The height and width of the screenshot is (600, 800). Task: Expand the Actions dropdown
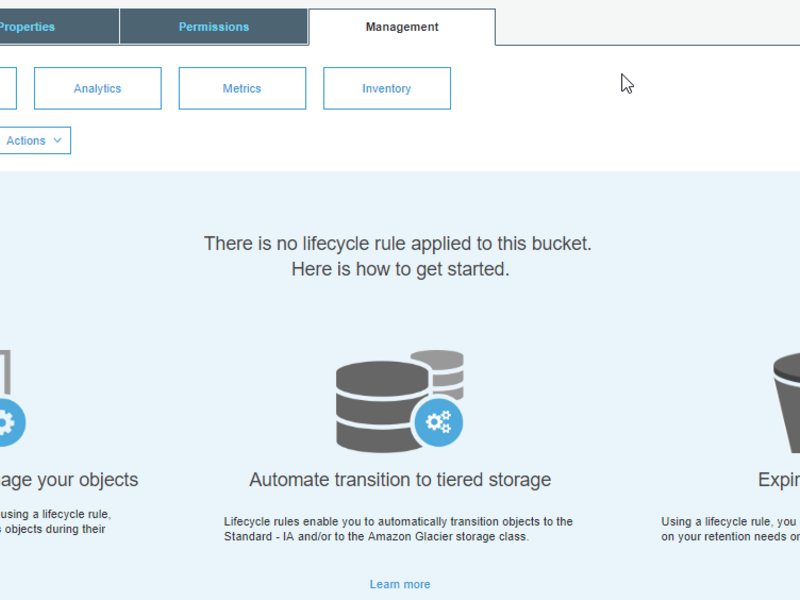[x=35, y=140]
